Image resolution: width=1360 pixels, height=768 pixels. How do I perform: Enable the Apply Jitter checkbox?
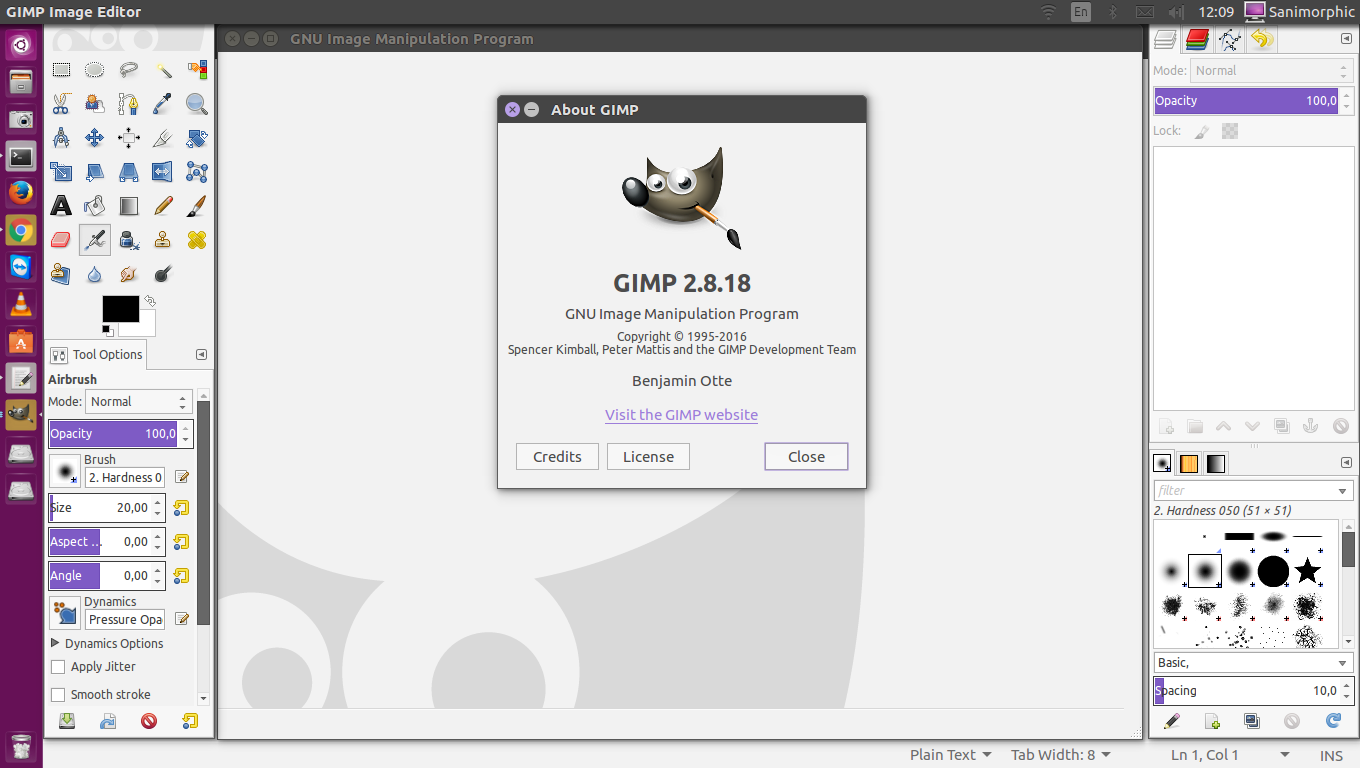[x=58, y=667]
